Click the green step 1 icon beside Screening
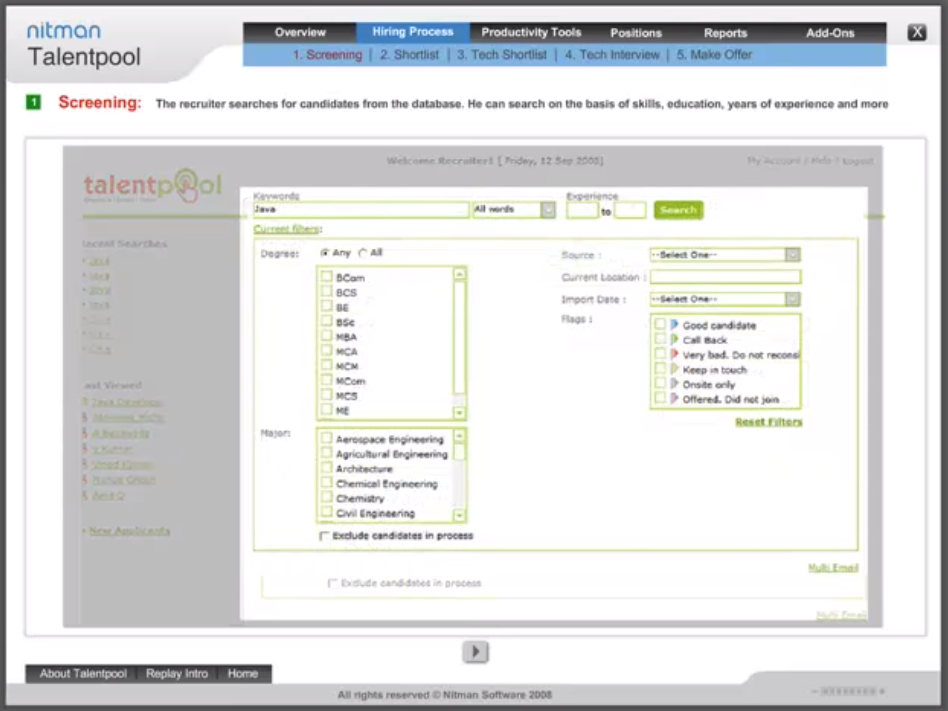This screenshot has height=711, width=948. [33, 102]
